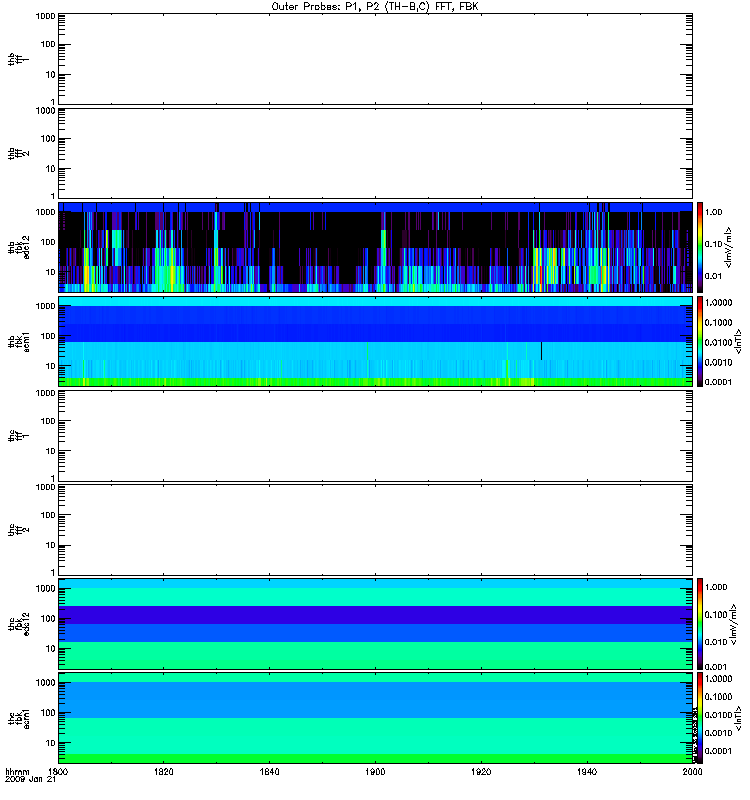Click the thb fbk edc12 spectrogram panel
Screen dimensions: 750x800
[375, 246]
